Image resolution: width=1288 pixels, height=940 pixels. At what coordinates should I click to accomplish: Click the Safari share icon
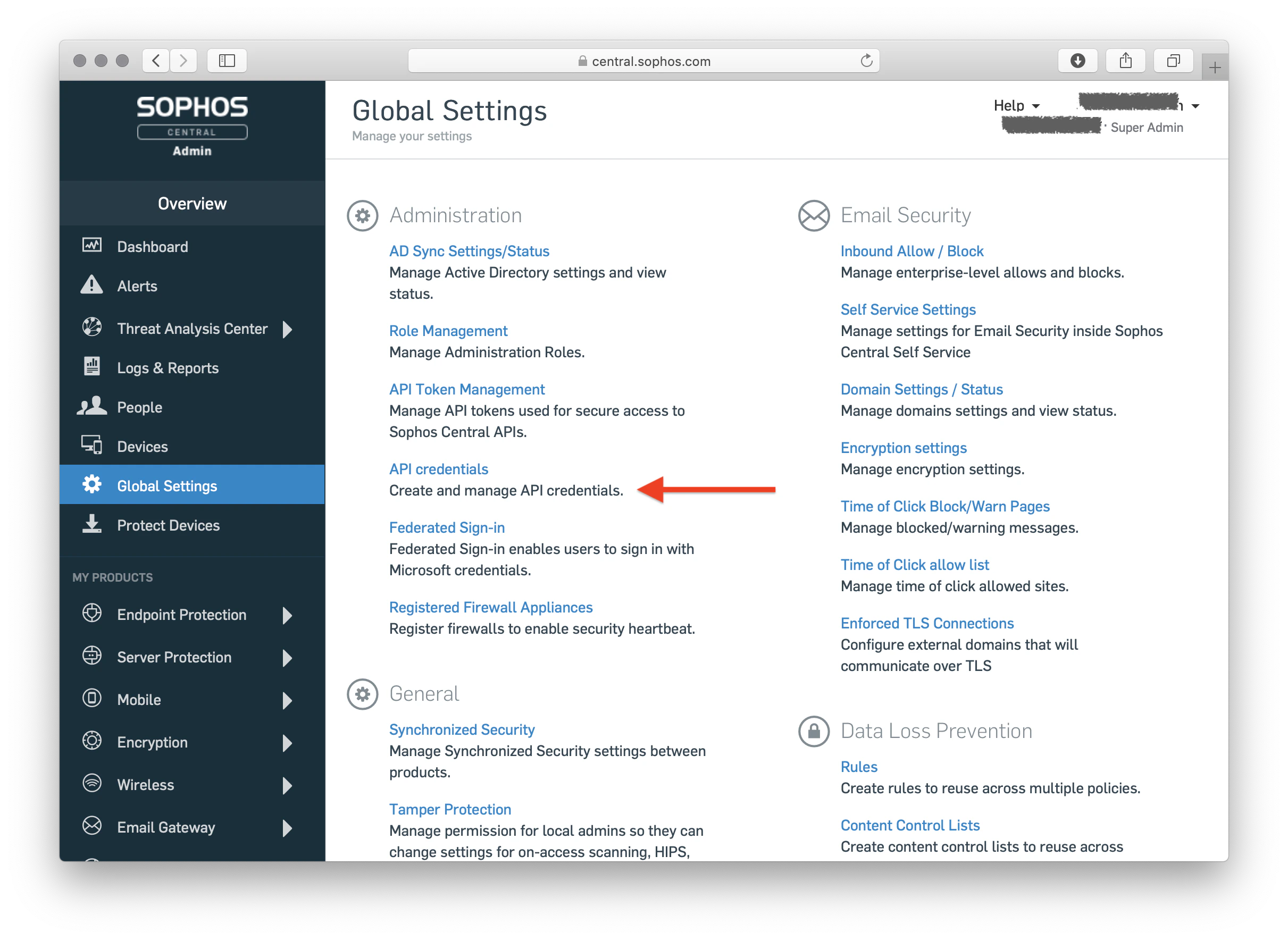[x=1125, y=61]
